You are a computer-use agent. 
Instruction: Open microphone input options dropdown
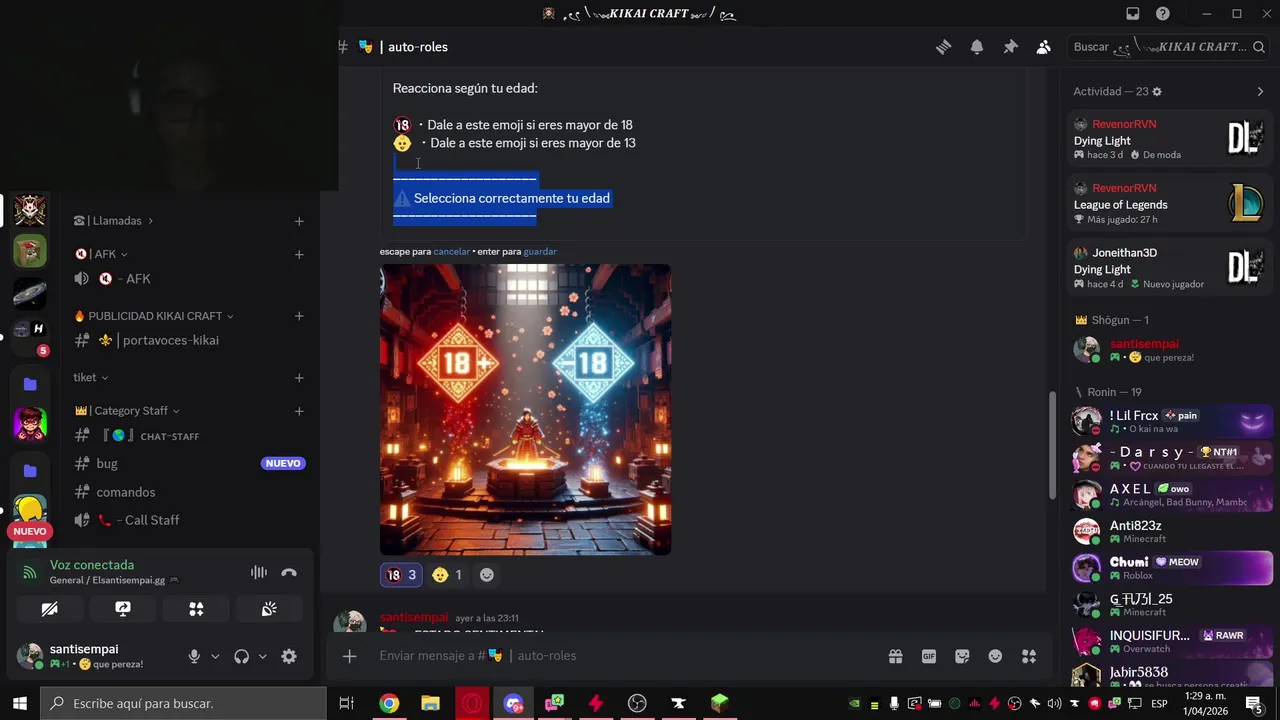click(215, 657)
